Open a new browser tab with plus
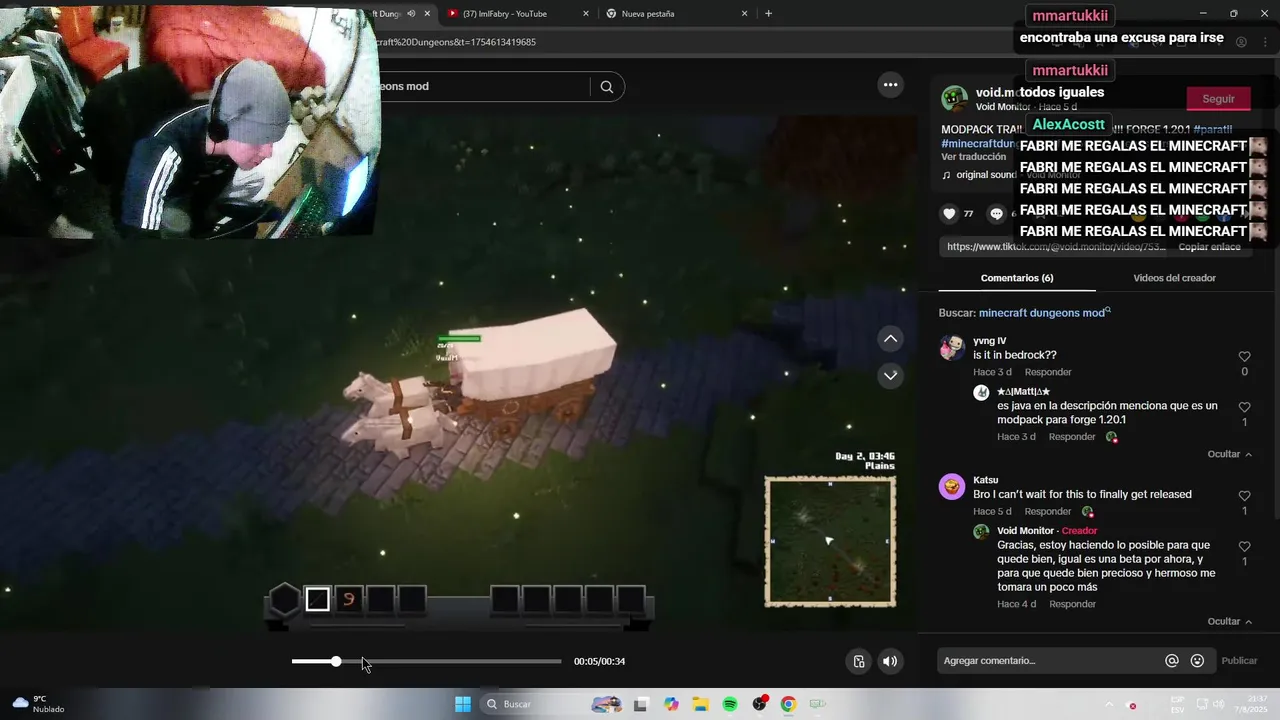The height and width of the screenshot is (720, 1280). tap(768, 14)
